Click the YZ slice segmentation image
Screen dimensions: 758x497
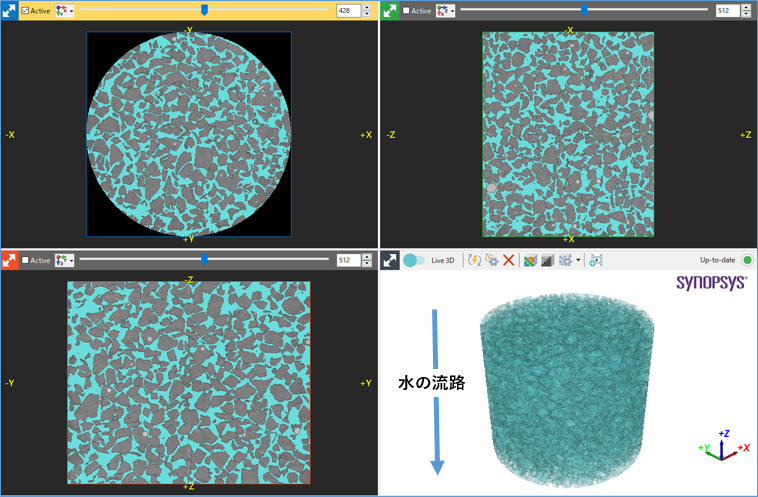[189, 383]
